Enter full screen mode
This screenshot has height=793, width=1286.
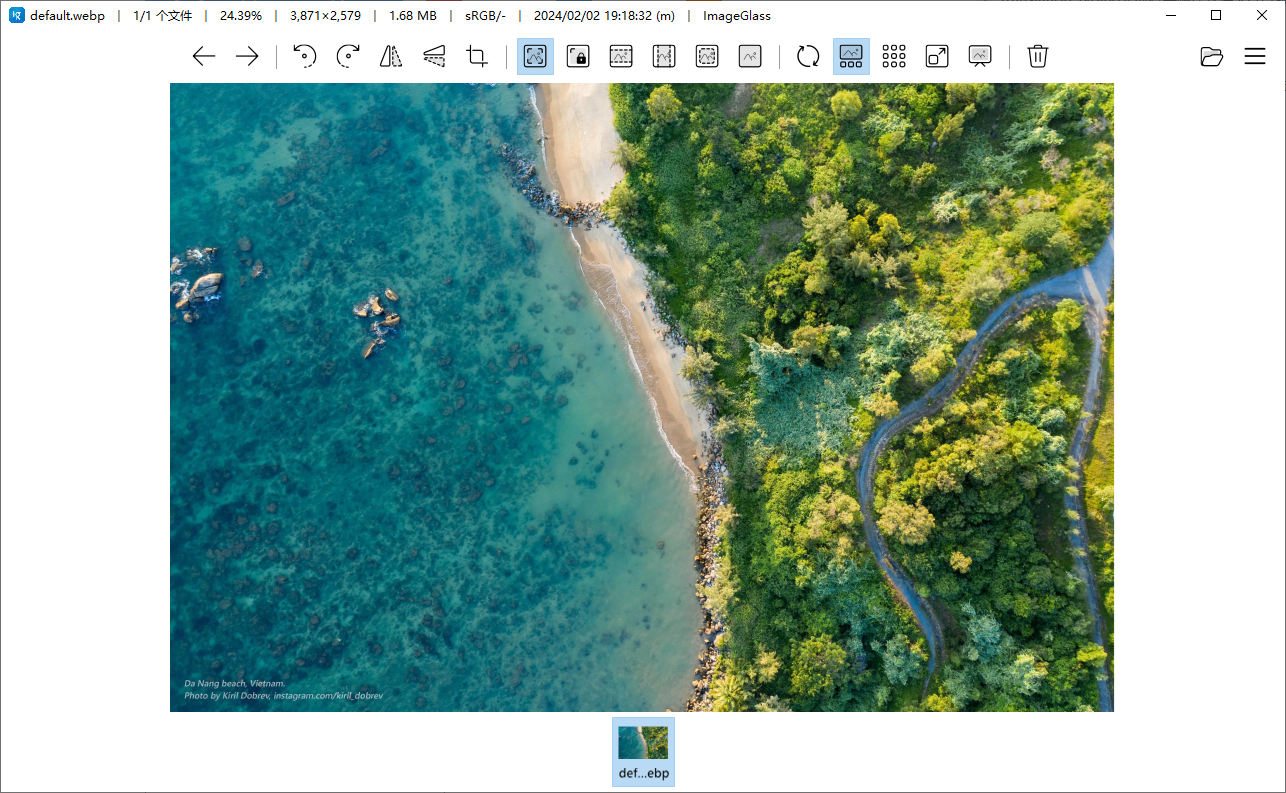click(937, 57)
